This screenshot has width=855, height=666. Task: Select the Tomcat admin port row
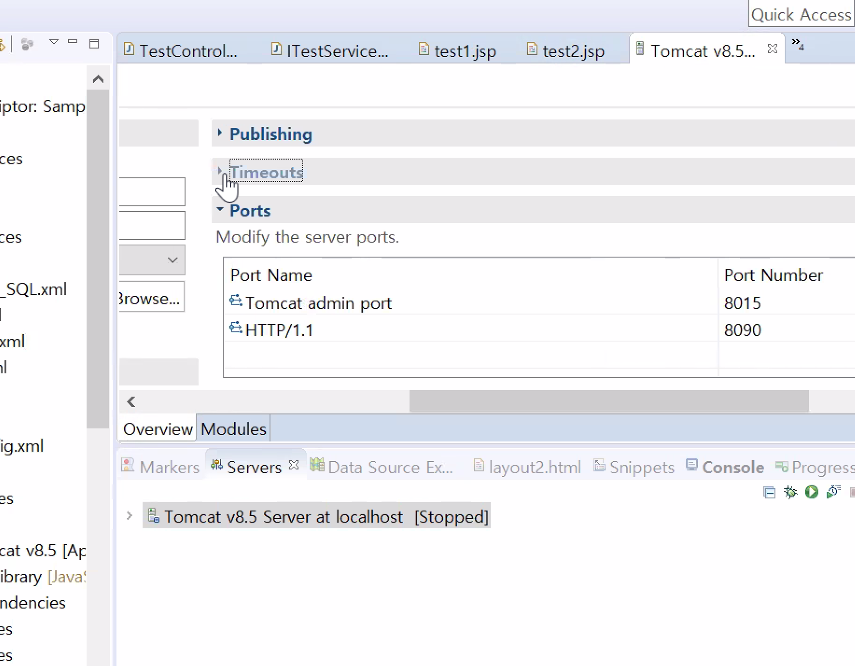pyautogui.click(x=471, y=303)
